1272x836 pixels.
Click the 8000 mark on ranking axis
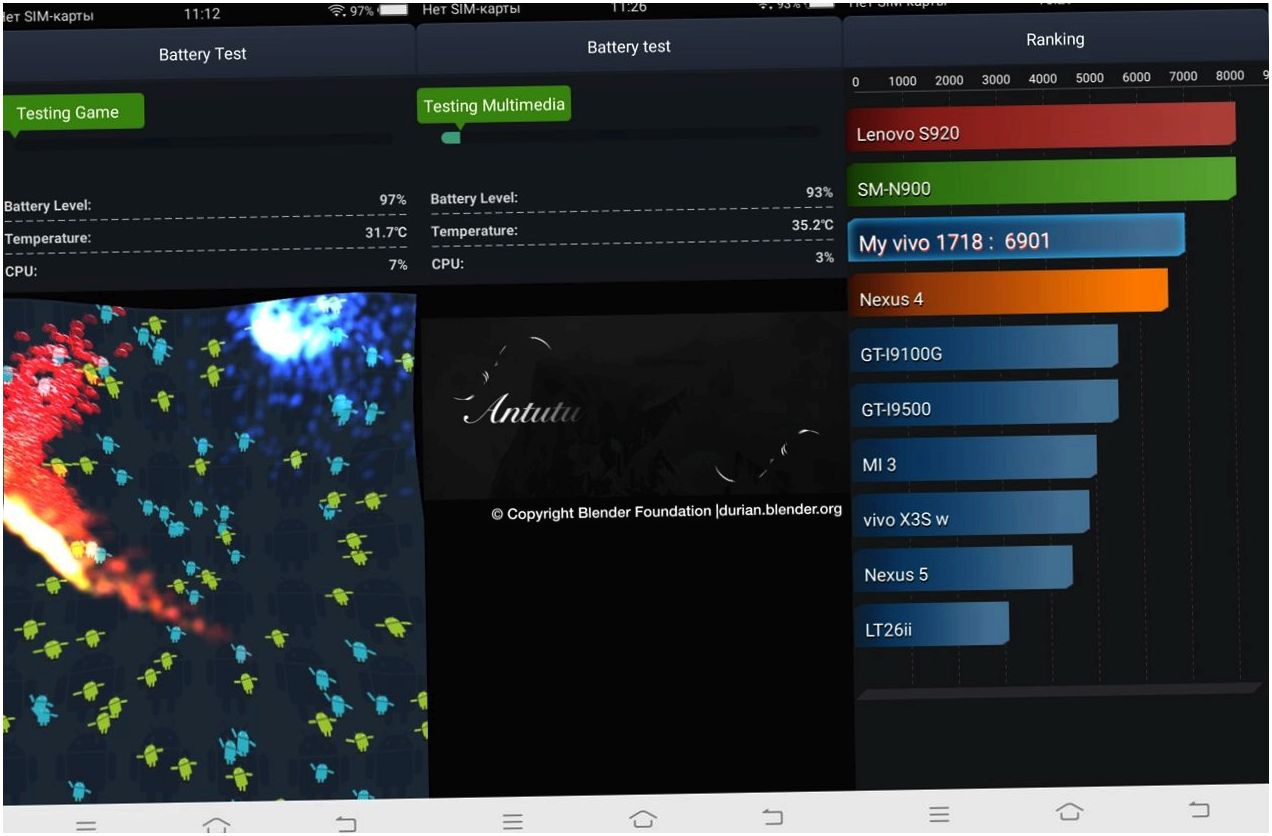1230,76
